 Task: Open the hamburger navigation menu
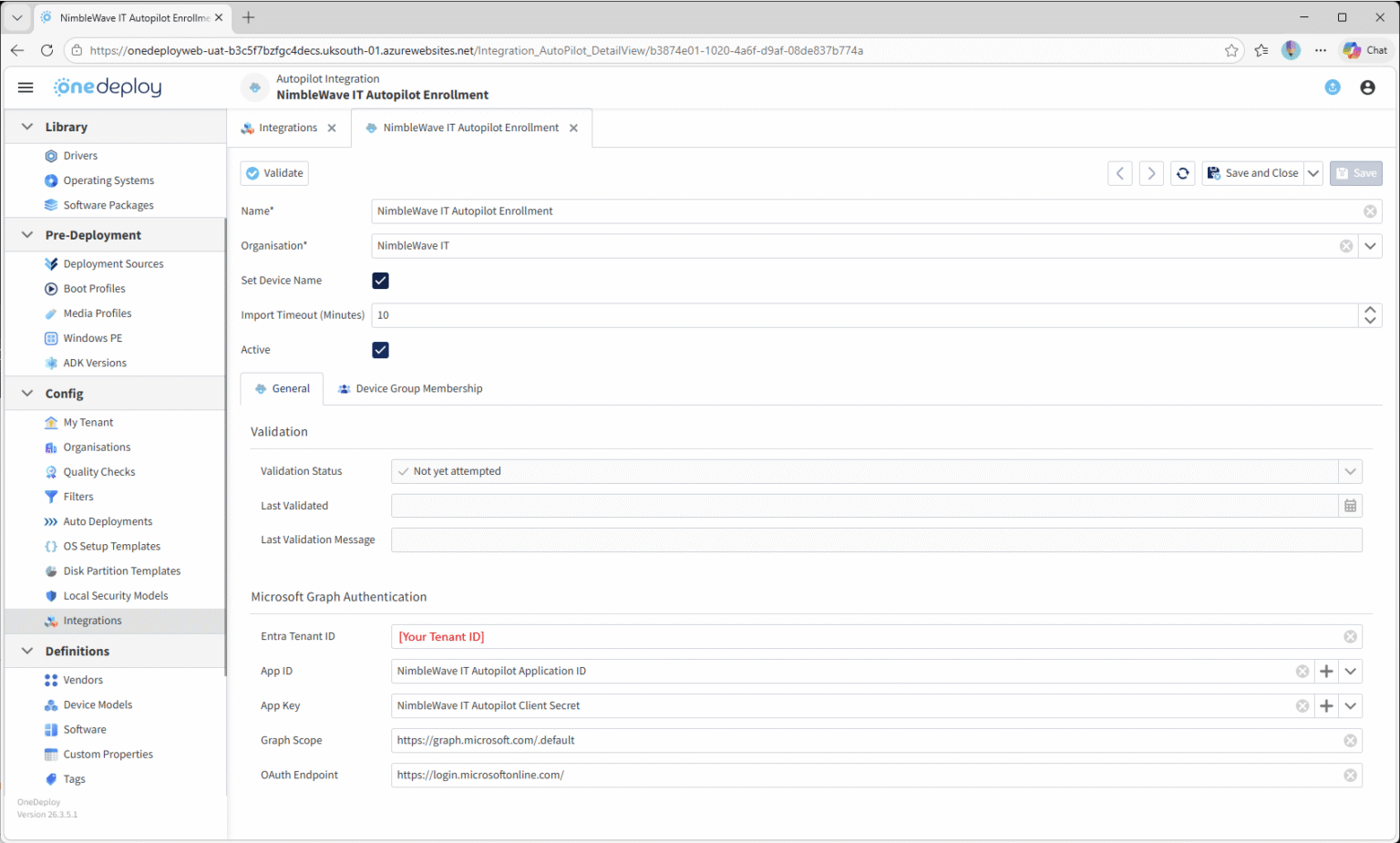[26, 87]
